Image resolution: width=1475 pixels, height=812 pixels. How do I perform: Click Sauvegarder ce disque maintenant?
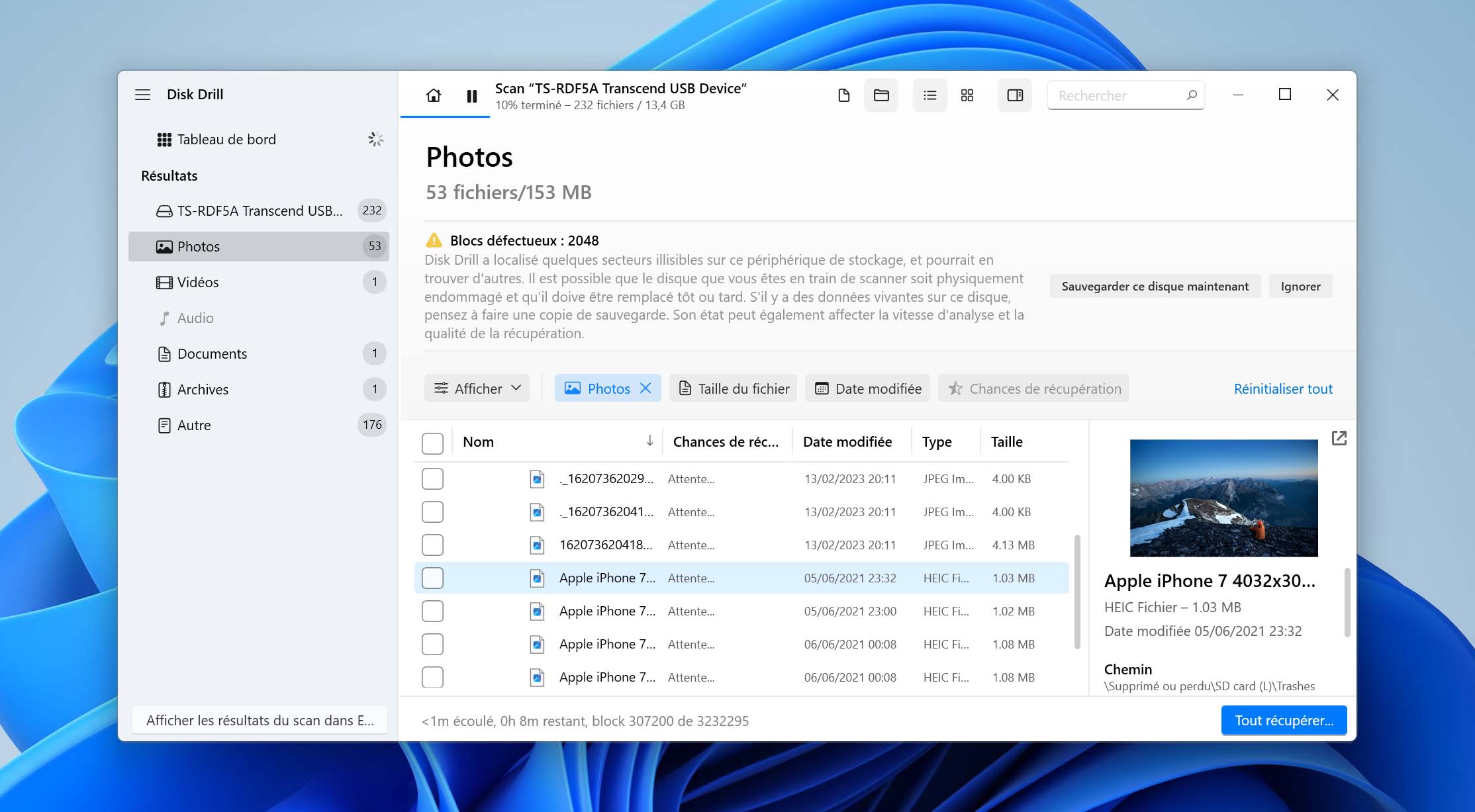[x=1155, y=286]
